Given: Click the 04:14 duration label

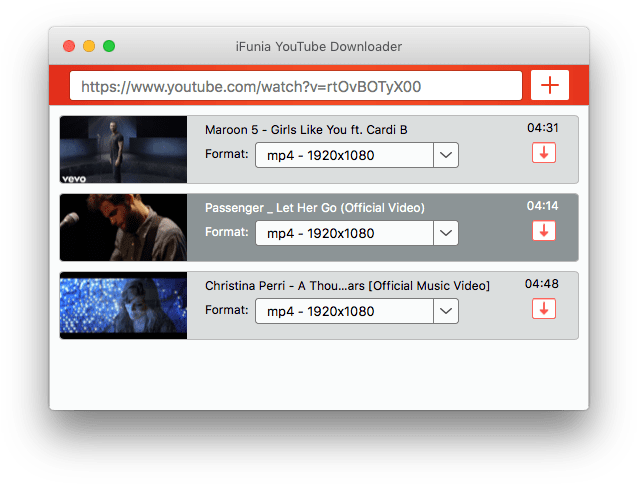Looking at the screenshot, I should pyautogui.click(x=542, y=206).
